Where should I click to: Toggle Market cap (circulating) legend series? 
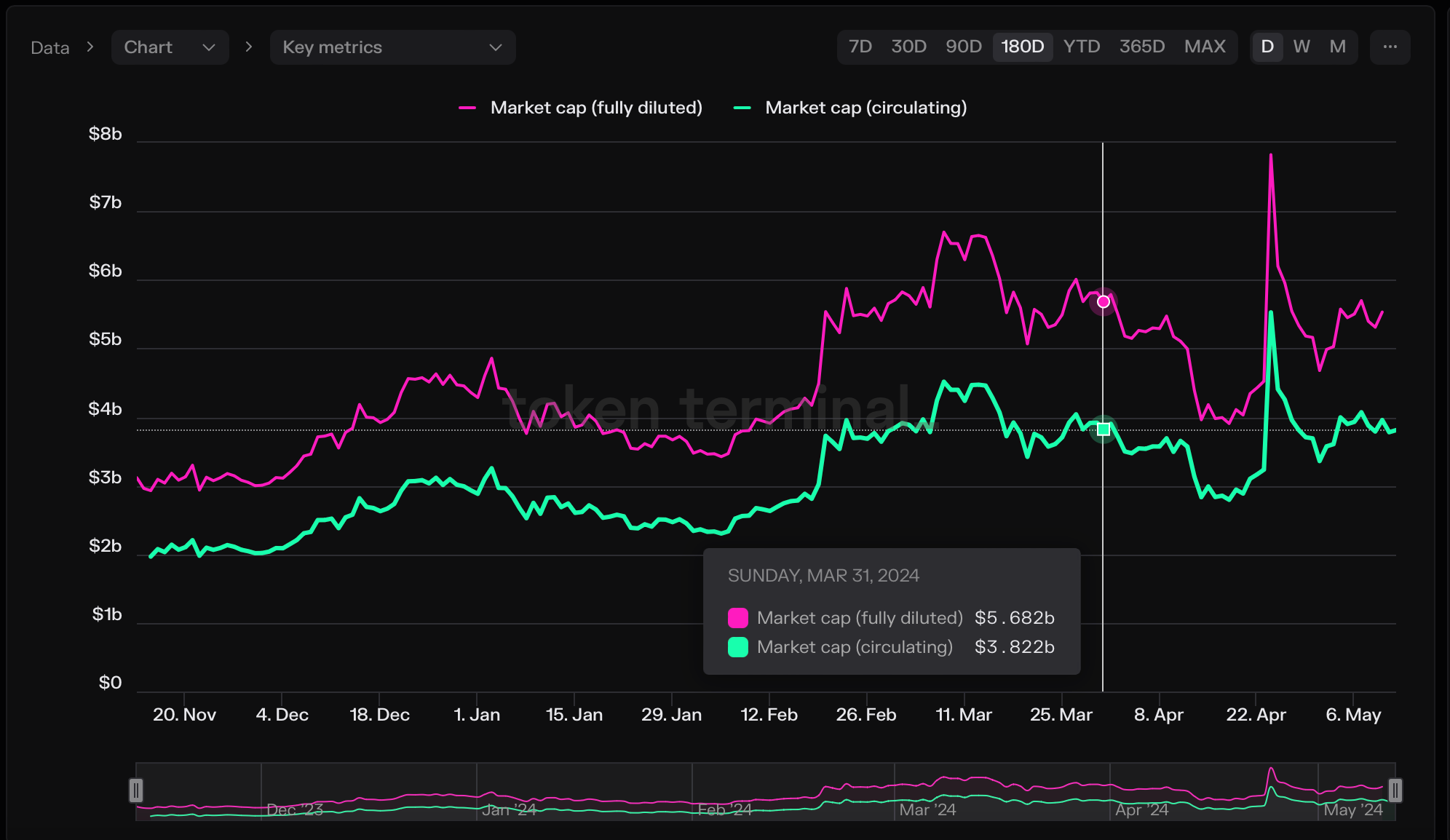click(850, 108)
